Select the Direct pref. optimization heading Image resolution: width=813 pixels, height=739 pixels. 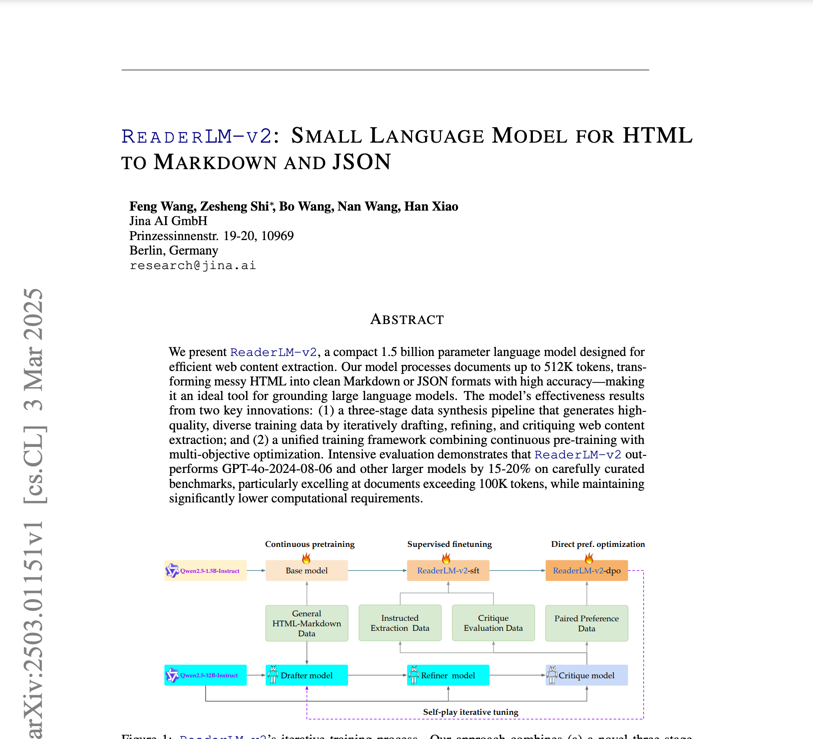click(598, 544)
